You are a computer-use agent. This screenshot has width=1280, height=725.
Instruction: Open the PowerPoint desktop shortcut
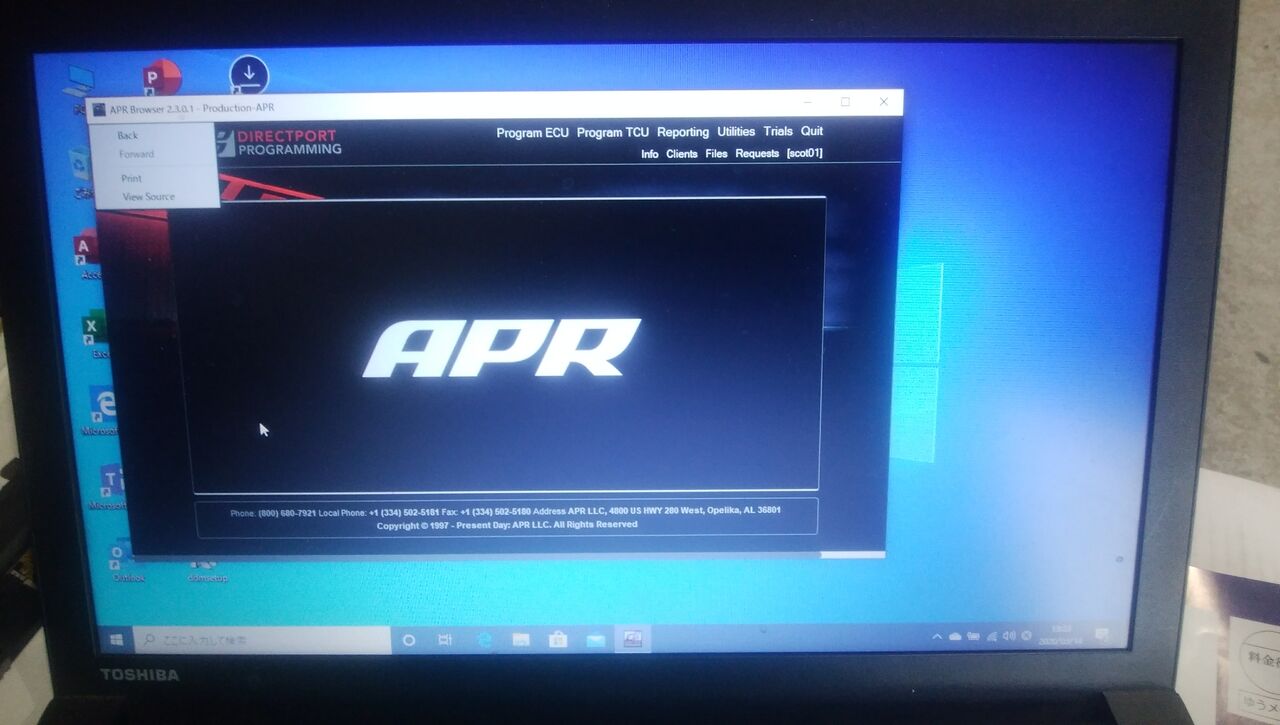[162, 78]
